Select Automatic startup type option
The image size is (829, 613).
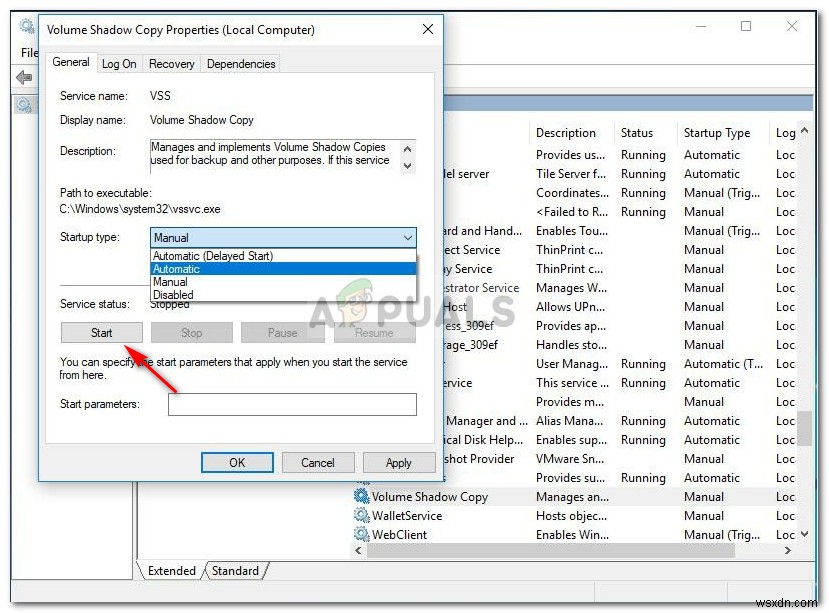tap(283, 269)
